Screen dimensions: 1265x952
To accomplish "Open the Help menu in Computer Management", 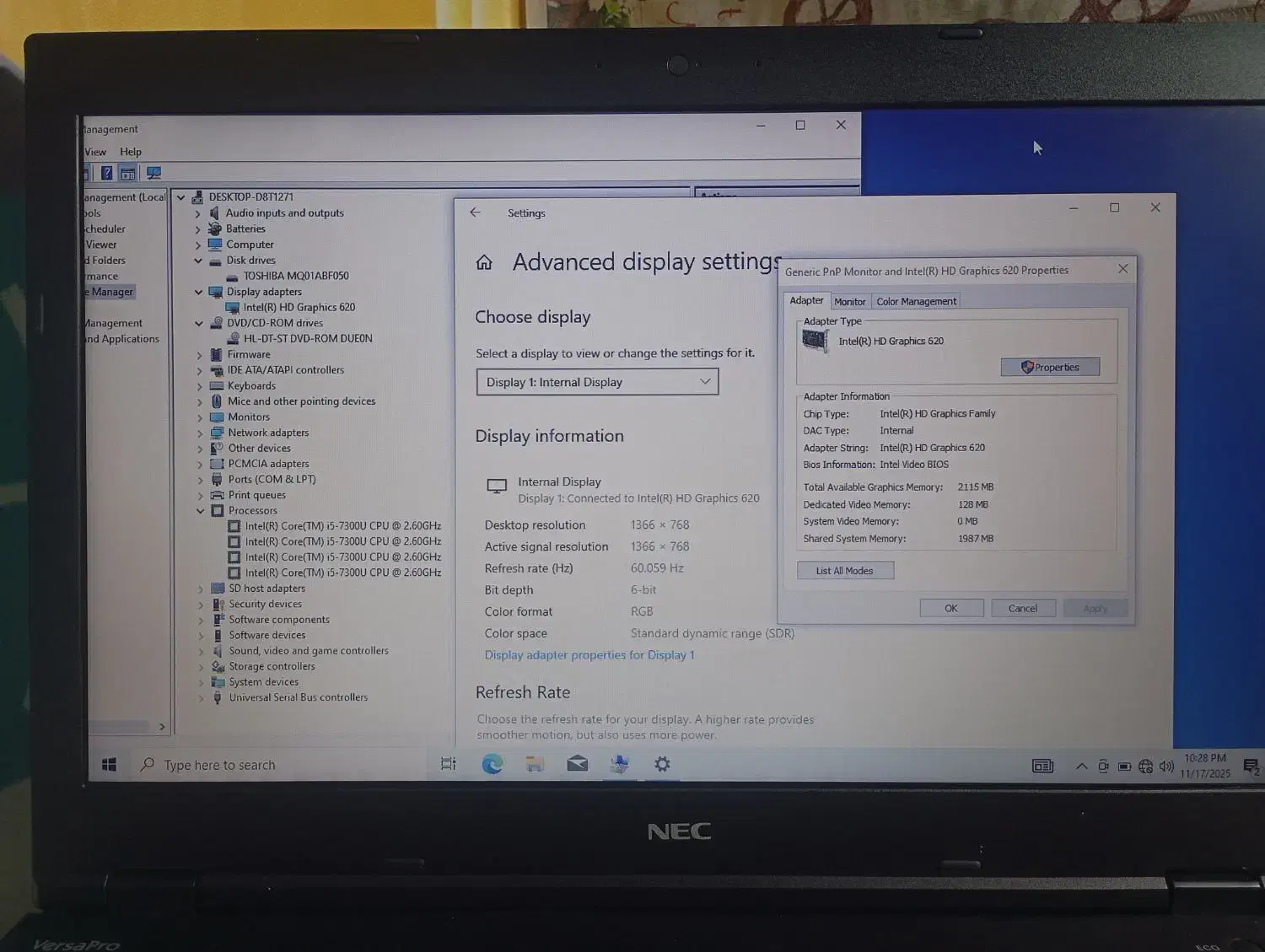I will (x=131, y=152).
